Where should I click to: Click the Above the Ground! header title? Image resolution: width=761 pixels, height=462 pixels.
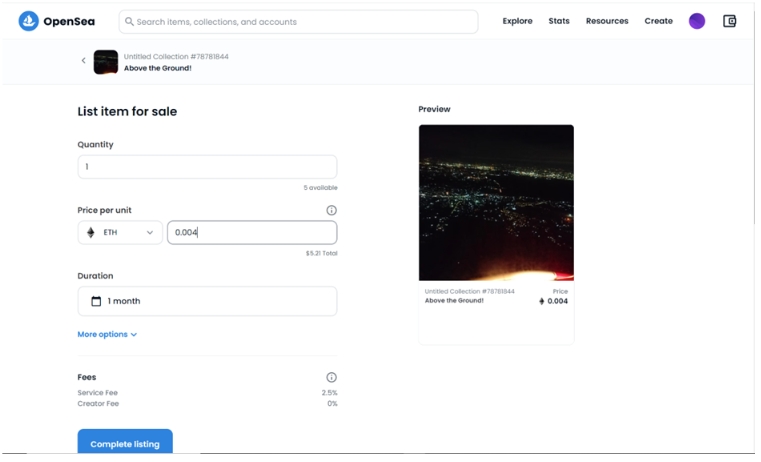point(158,68)
